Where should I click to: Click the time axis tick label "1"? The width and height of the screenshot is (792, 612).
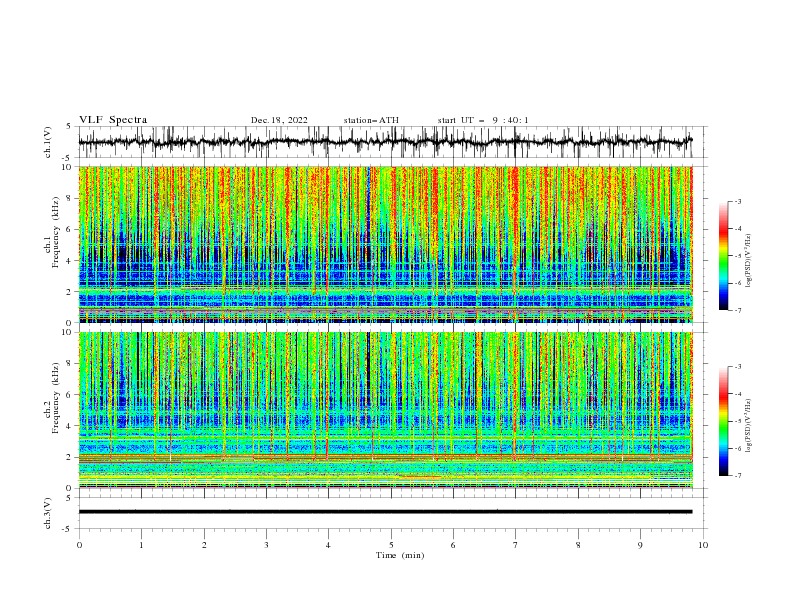[x=141, y=545]
